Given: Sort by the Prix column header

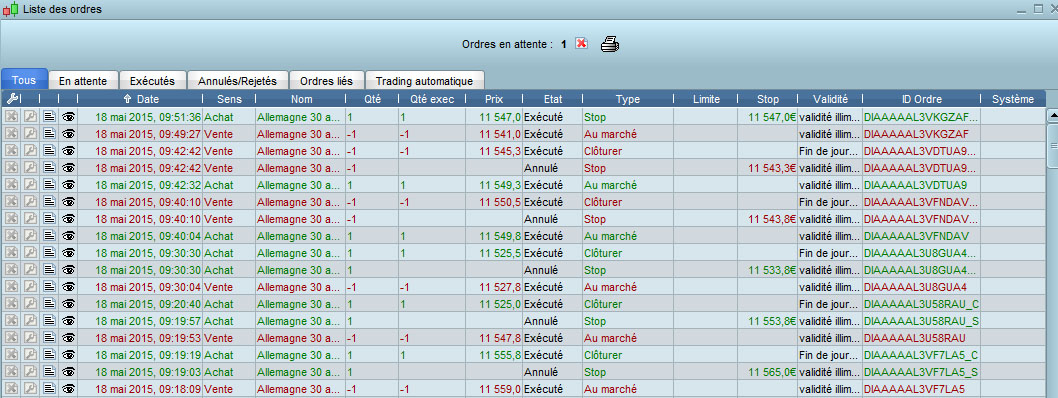Looking at the screenshot, I should coord(494,99).
